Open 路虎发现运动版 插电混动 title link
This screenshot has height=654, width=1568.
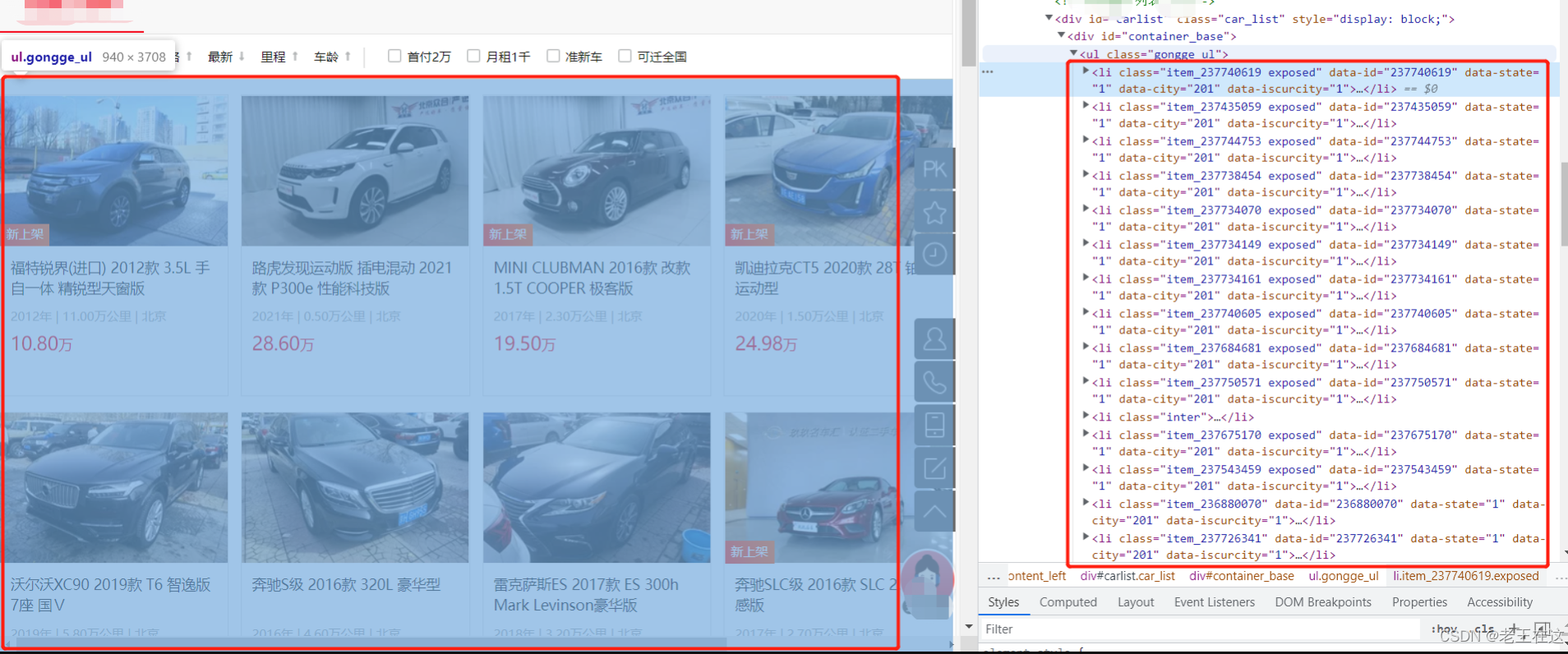click(x=352, y=278)
